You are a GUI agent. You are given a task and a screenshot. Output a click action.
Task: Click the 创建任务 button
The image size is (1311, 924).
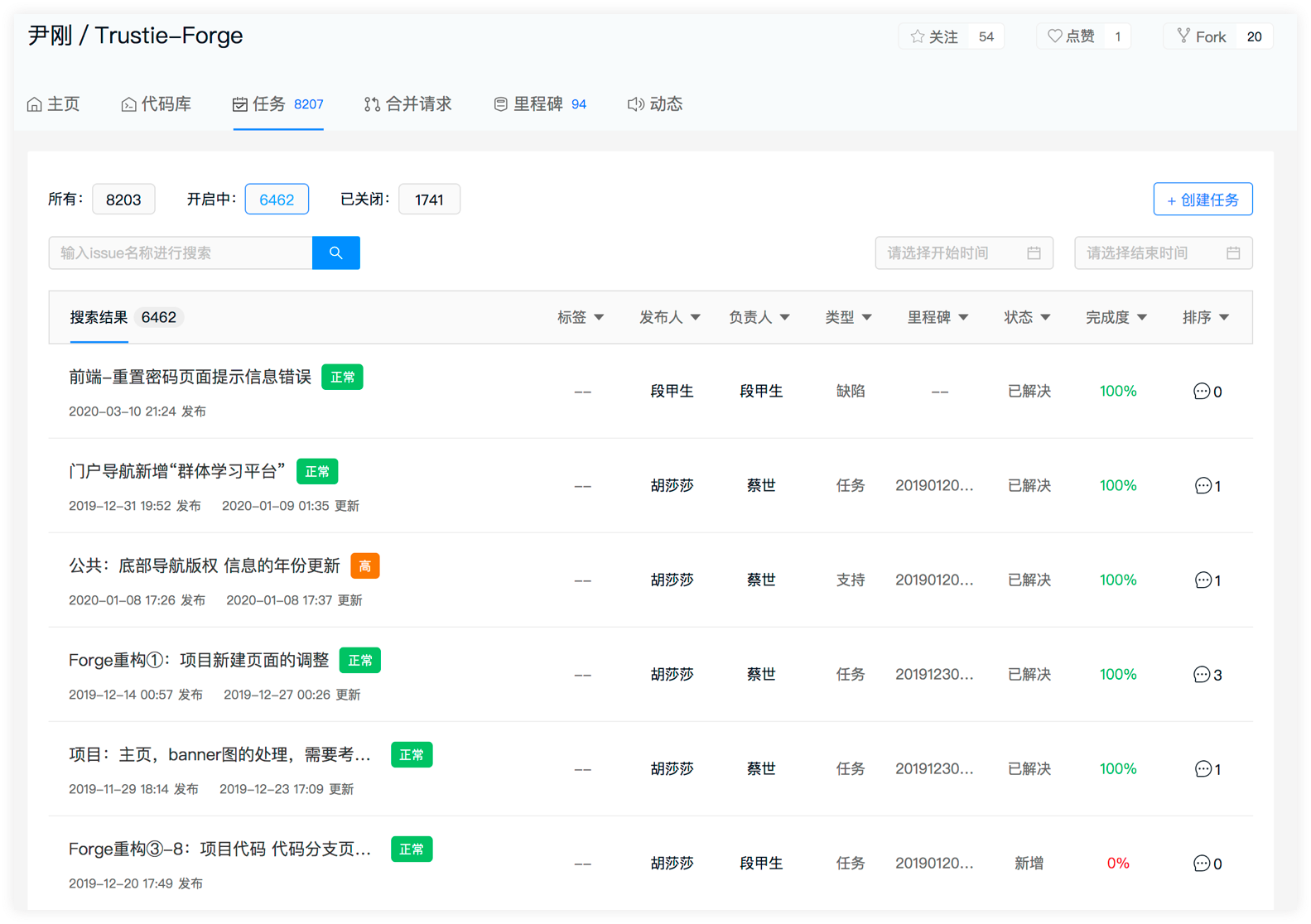click(x=1203, y=200)
